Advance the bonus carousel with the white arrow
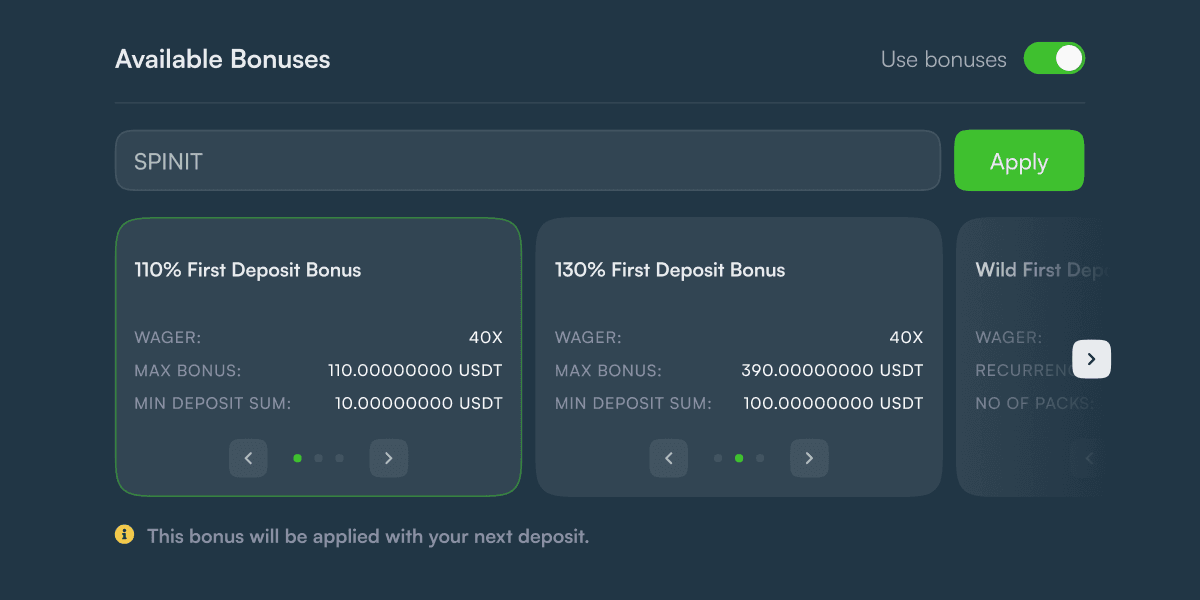1200x600 pixels. point(1092,359)
